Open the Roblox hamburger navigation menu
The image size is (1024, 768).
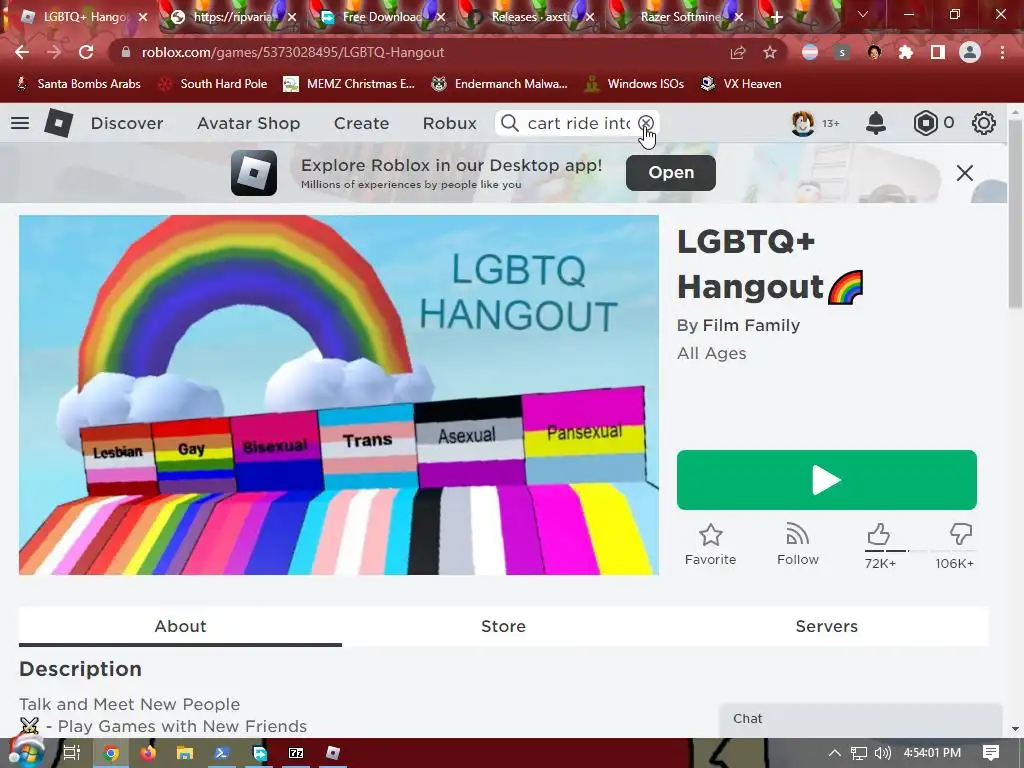pyautogui.click(x=20, y=123)
